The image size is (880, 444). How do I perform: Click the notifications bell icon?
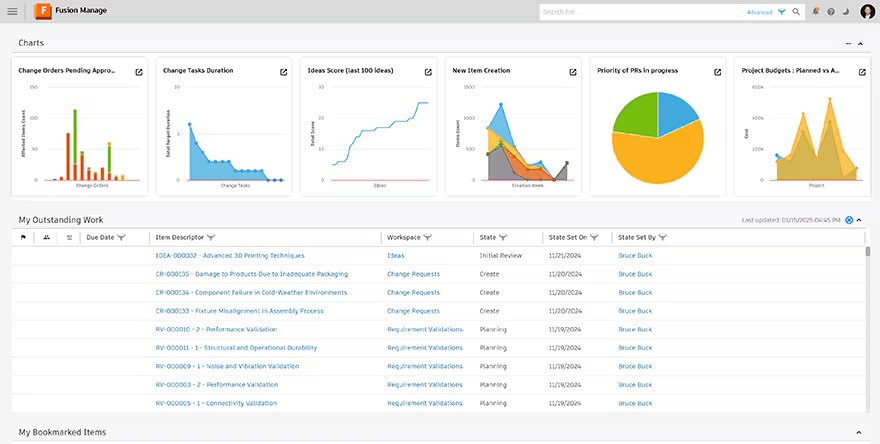[816, 12]
